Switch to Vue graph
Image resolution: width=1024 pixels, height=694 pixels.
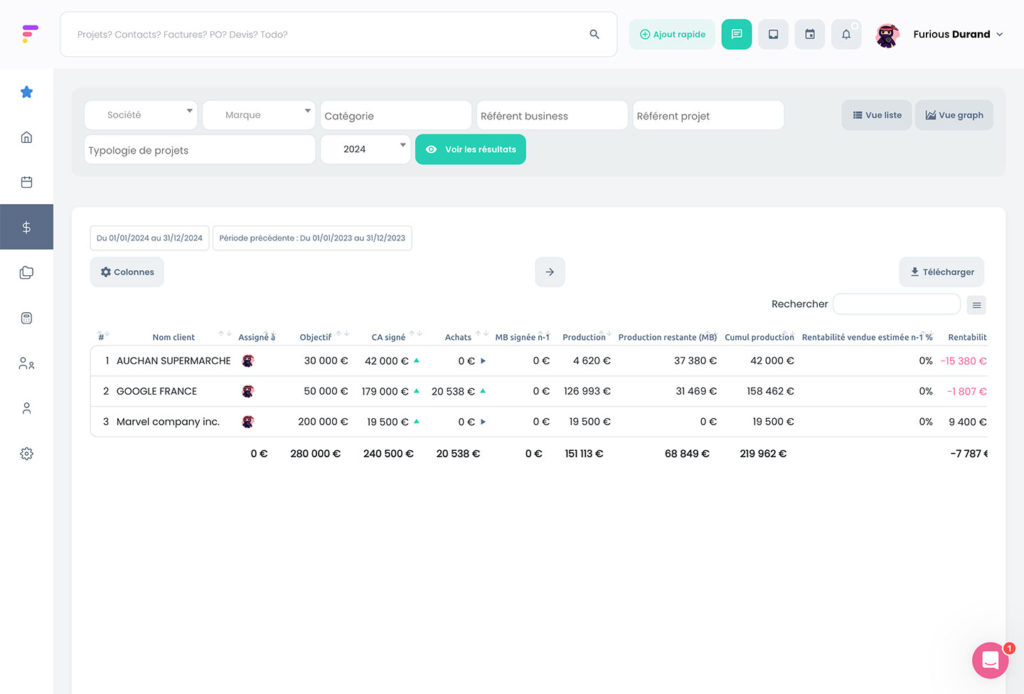953,115
